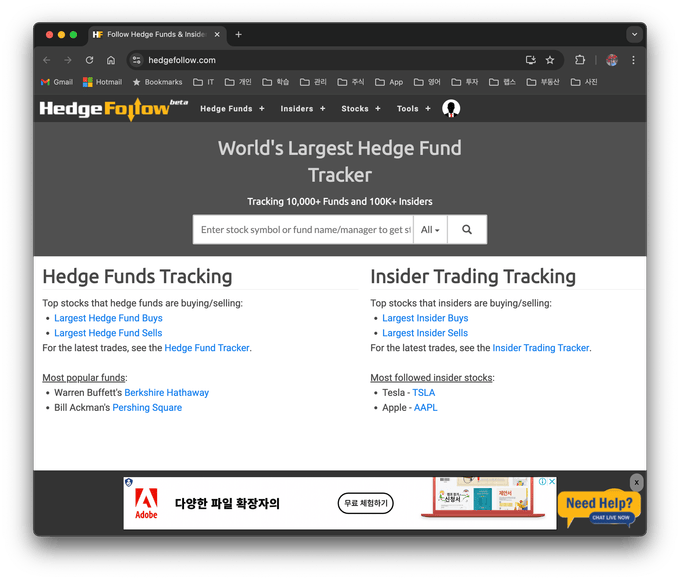This screenshot has width=680, height=580.
Task: Open the browser extensions puzzle icon
Action: pos(580,60)
